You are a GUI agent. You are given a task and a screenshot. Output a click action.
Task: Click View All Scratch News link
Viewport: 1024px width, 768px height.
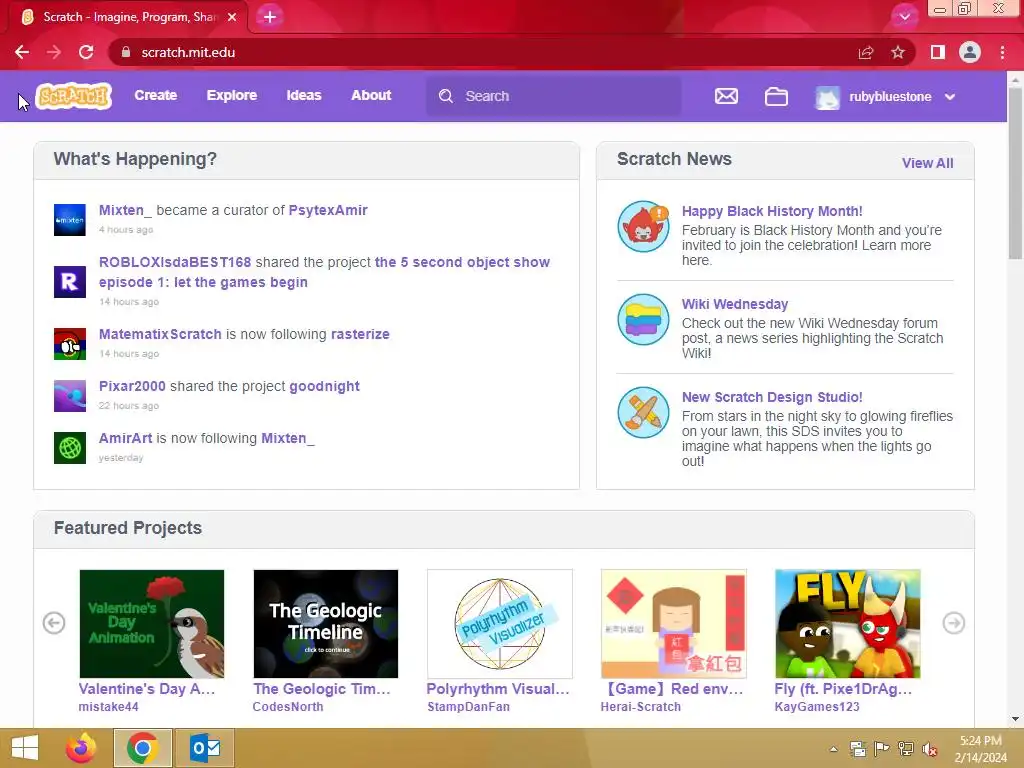(927, 163)
